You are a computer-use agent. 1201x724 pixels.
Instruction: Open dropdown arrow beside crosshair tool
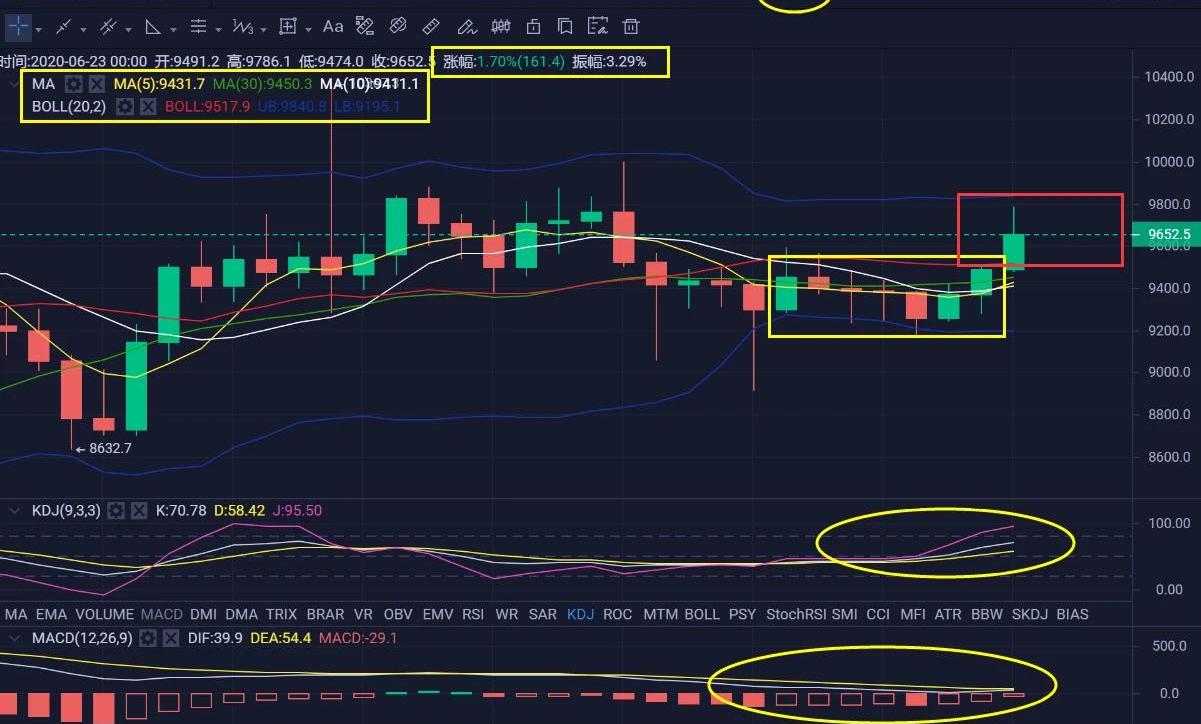coord(39,27)
